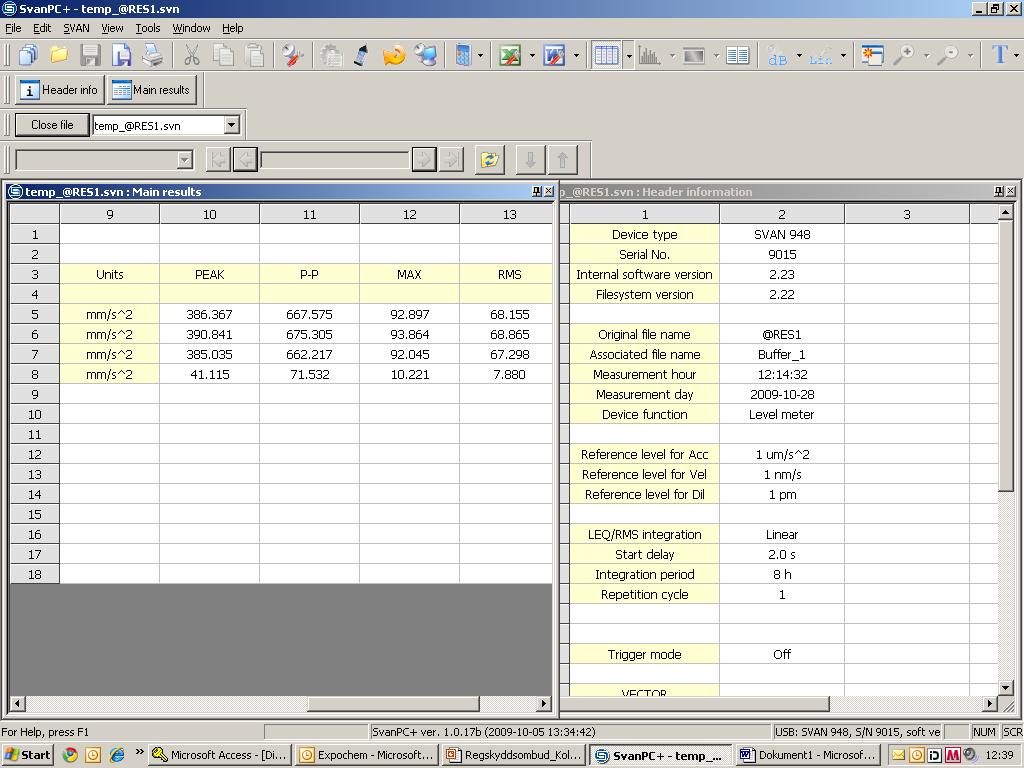Select the table view icon
Screen dimensions: 1024x768
pyautogui.click(x=606, y=56)
